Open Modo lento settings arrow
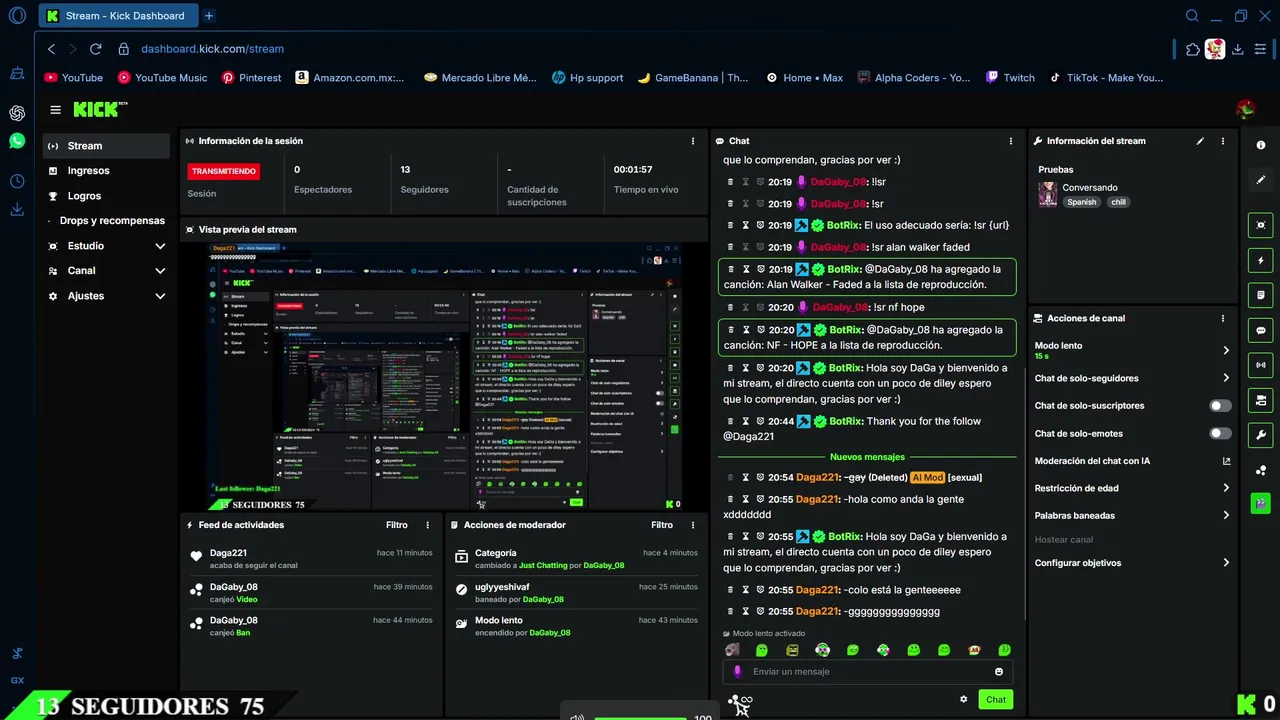The width and height of the screenshot is (1280, 720). 1226,350
